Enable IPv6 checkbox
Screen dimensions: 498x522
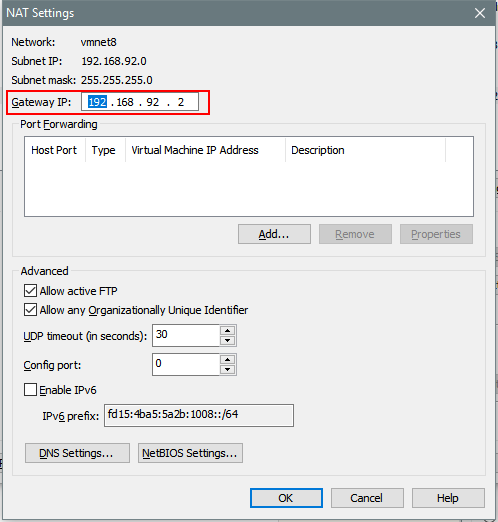(30, 389)
